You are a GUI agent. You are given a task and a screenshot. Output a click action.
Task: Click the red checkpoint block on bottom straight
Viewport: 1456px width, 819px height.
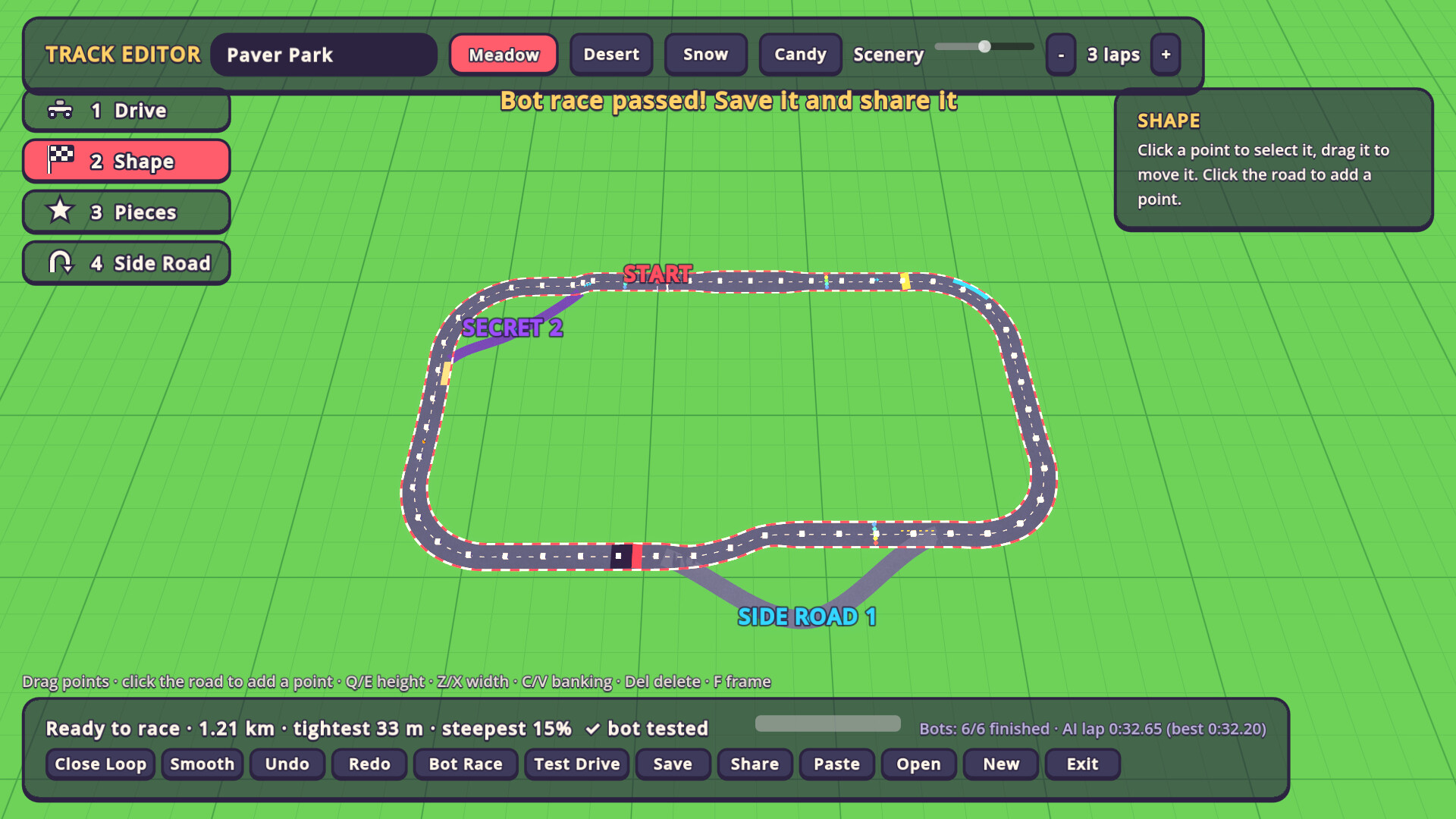[x=637, y=556]
